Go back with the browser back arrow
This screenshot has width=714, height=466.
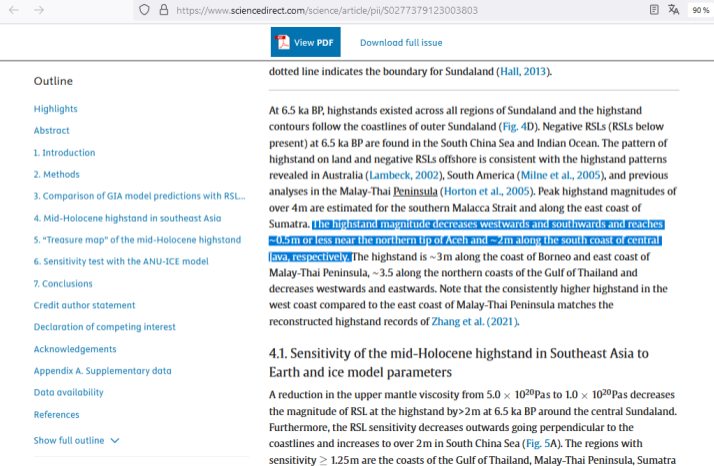[x=14, y=10]
